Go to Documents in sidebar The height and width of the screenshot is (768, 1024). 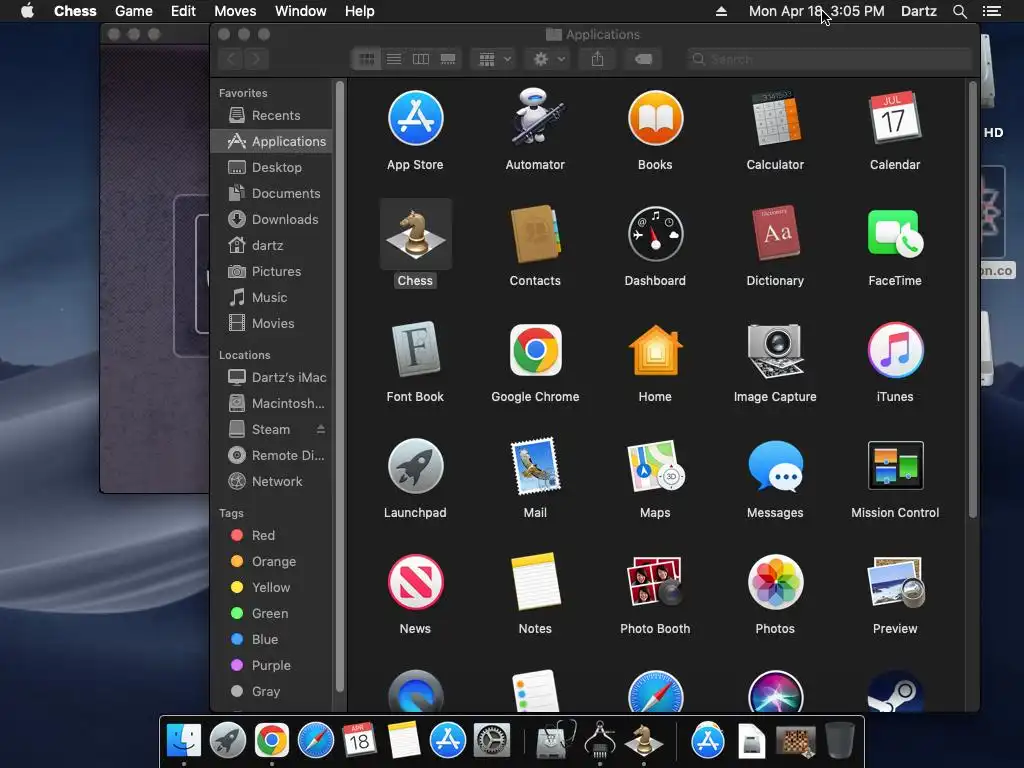272,193
